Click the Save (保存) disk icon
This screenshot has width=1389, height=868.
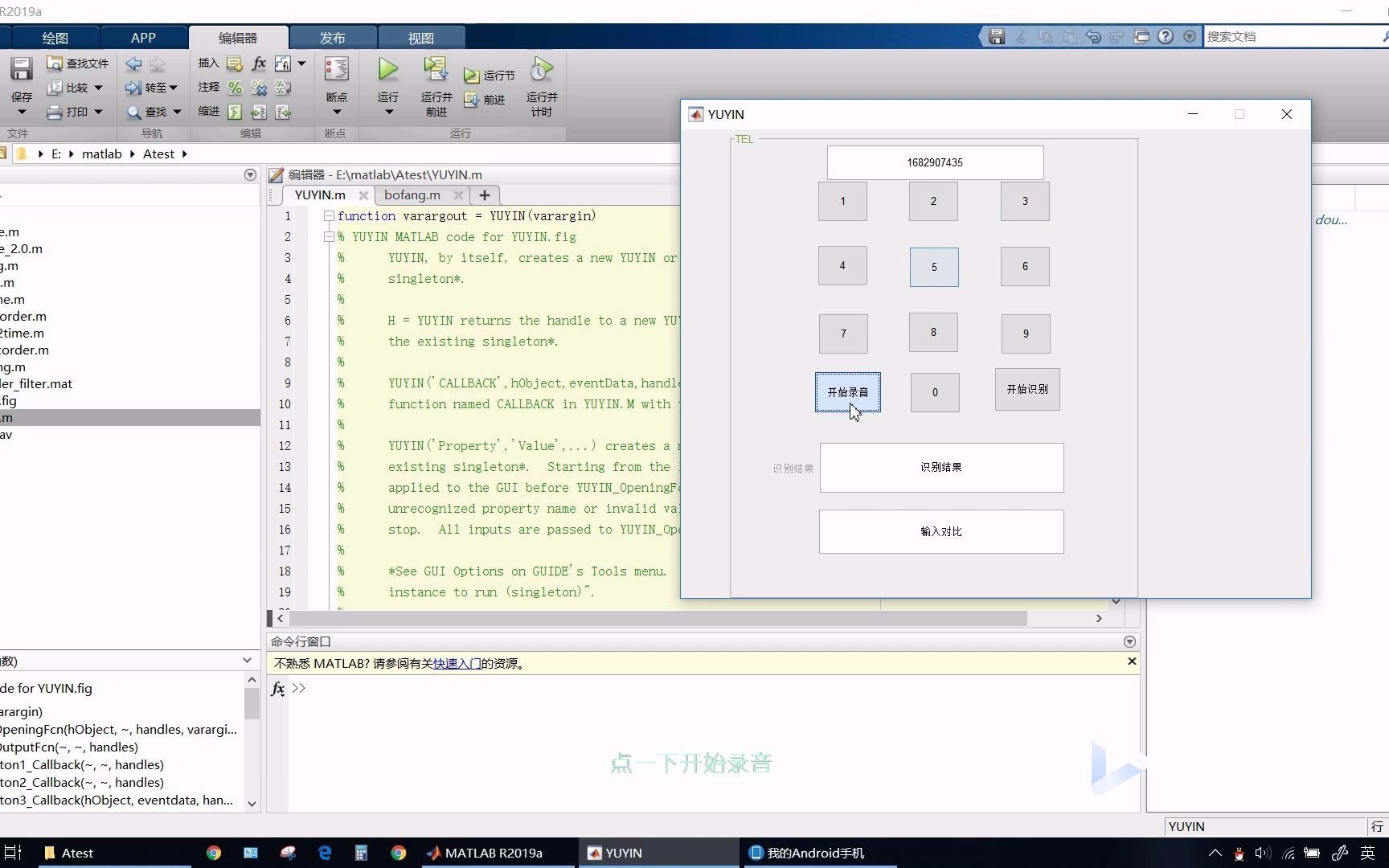21,69
